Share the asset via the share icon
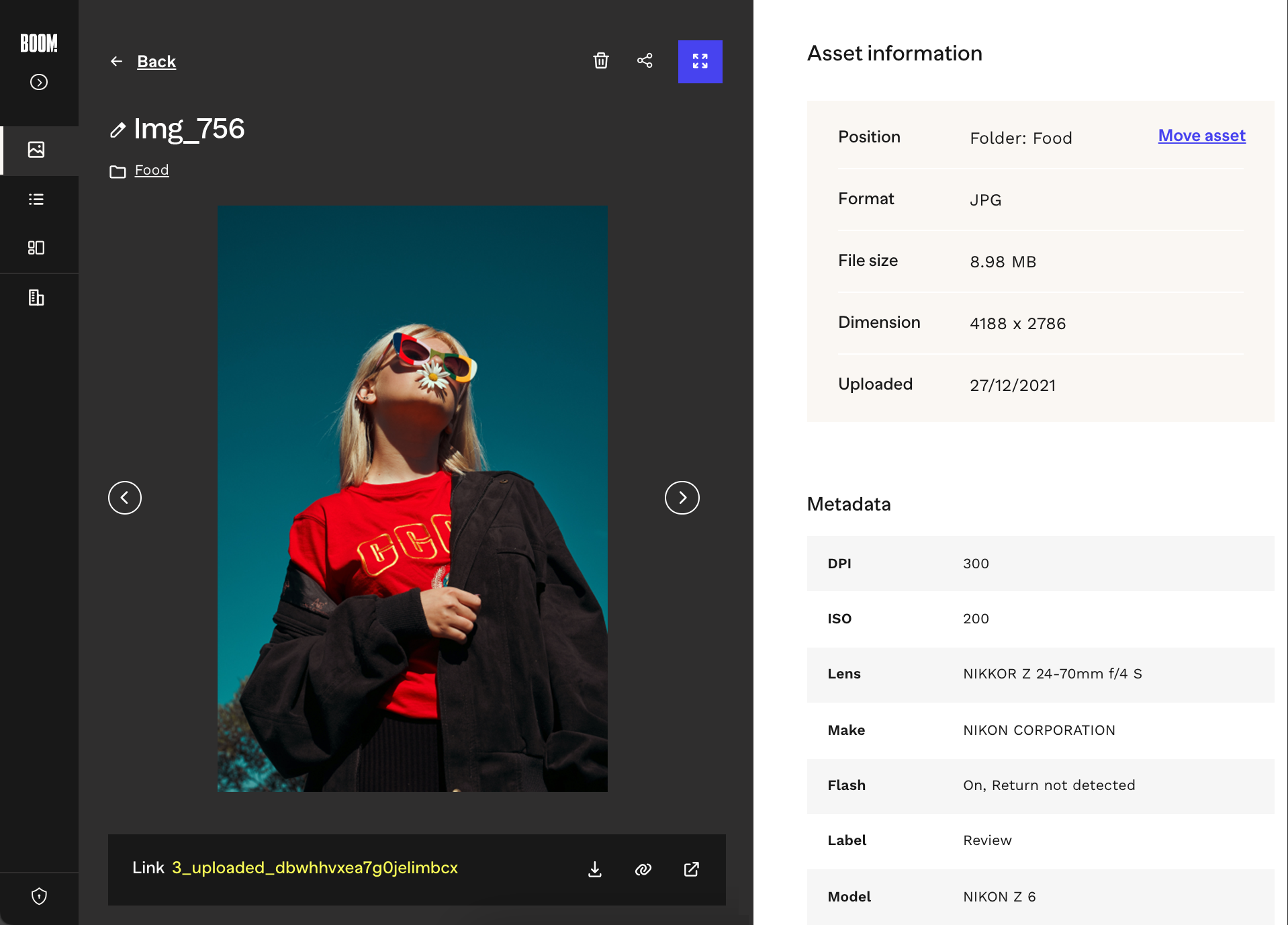The image size is (1288, 925). tap(644, 61)
